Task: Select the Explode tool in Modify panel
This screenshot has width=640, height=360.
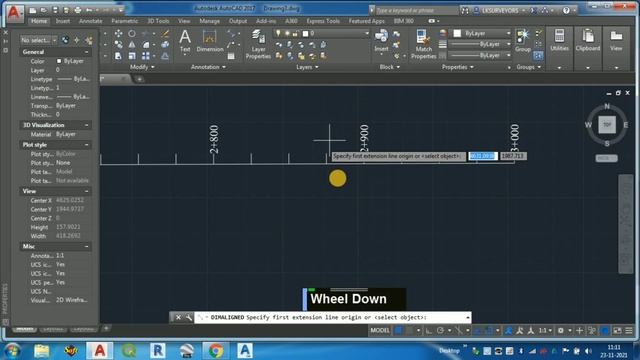Action: pyautogui.click(x=165, y=44)
